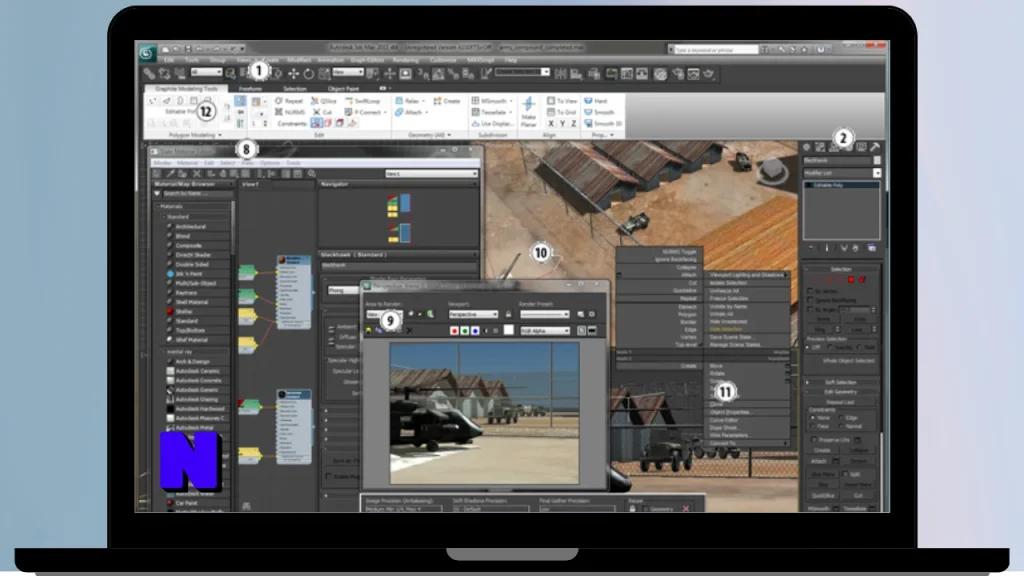The height and width of the screenshot is (576, 1024).
Task: Click the teapot Render Production icon
Action: 709,74
